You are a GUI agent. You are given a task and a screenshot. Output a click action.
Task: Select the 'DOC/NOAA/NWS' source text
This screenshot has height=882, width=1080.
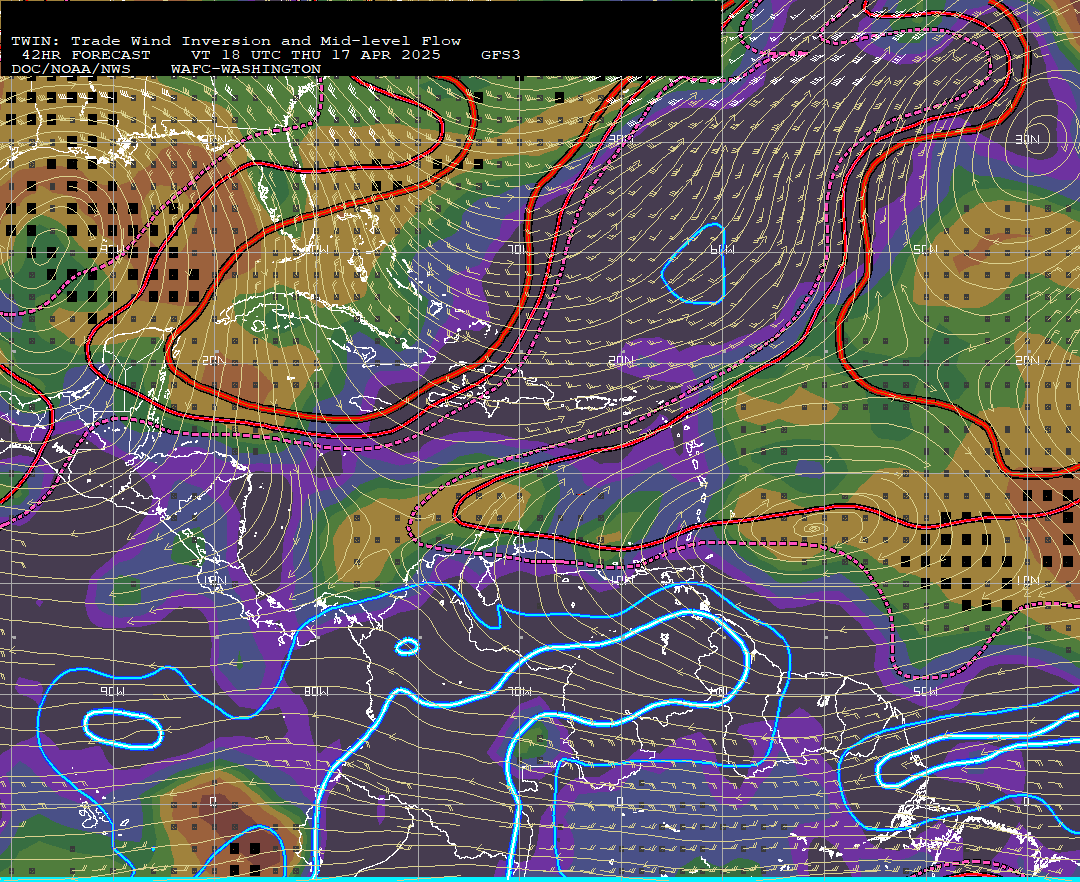tap(71, 70)
